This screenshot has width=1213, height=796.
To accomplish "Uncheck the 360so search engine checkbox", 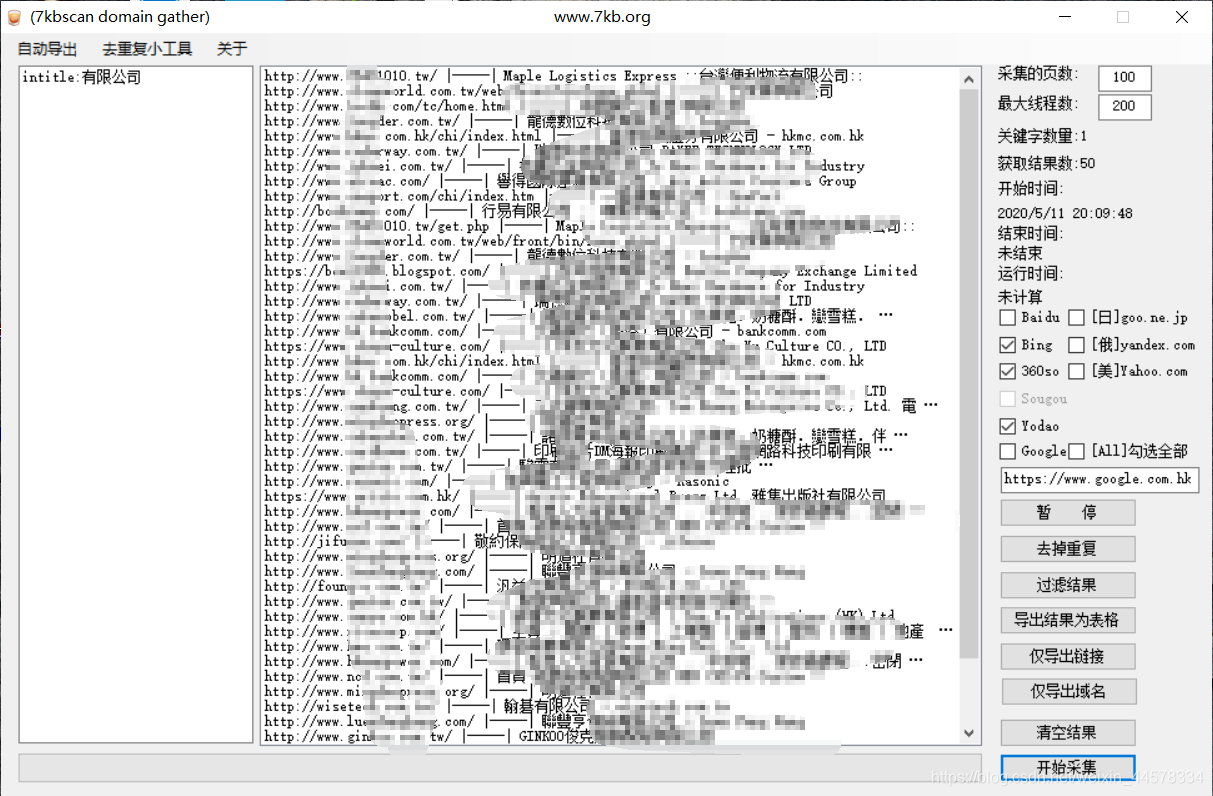I will tap(1008, 371).
